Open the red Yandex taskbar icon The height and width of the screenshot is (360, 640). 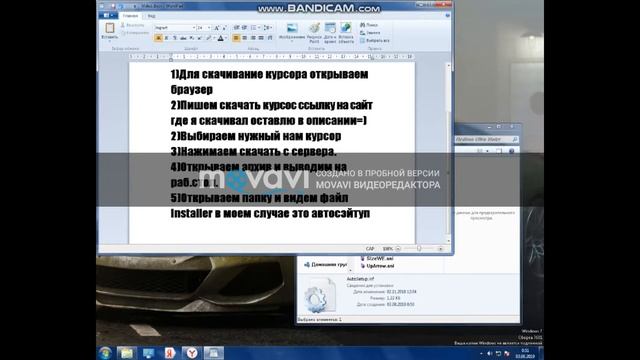point(170,353)
